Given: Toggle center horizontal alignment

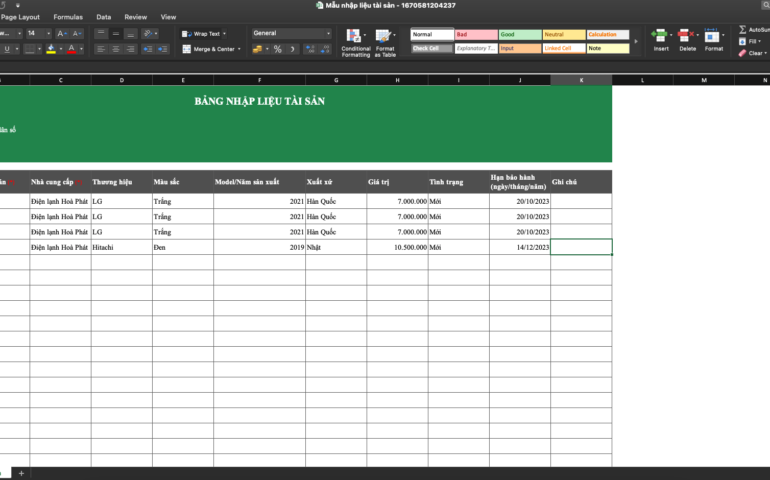Looking at the screenshot, I should click(x=115, y=49).
